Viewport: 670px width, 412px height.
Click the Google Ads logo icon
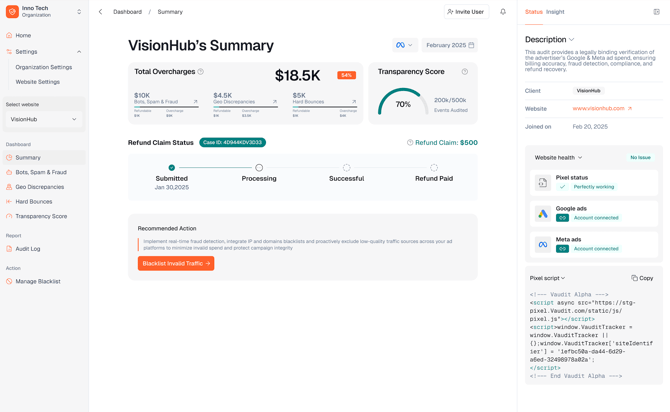pyautogui.click(x=543, y=214)
